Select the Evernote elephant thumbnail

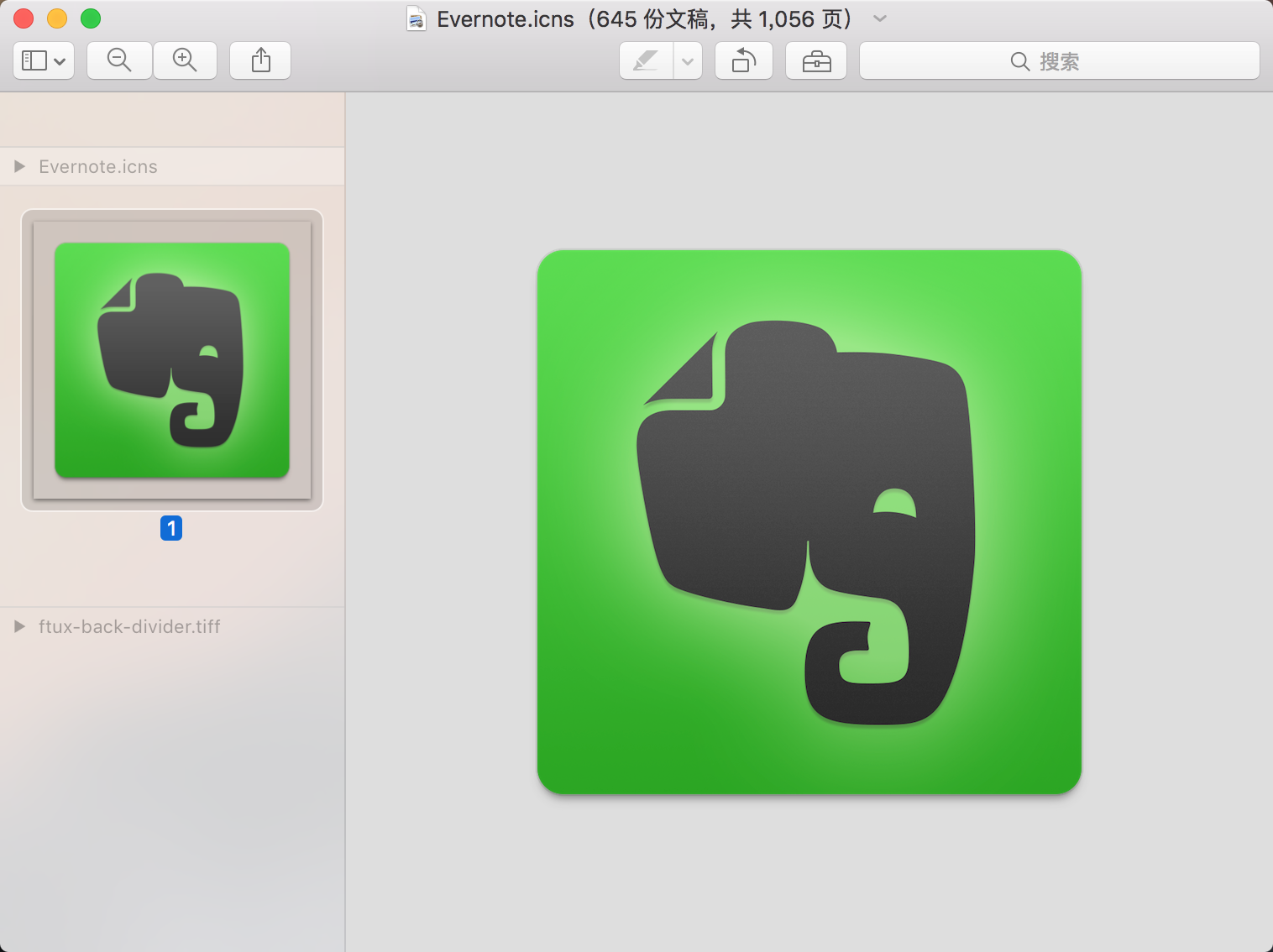(172, 360)
